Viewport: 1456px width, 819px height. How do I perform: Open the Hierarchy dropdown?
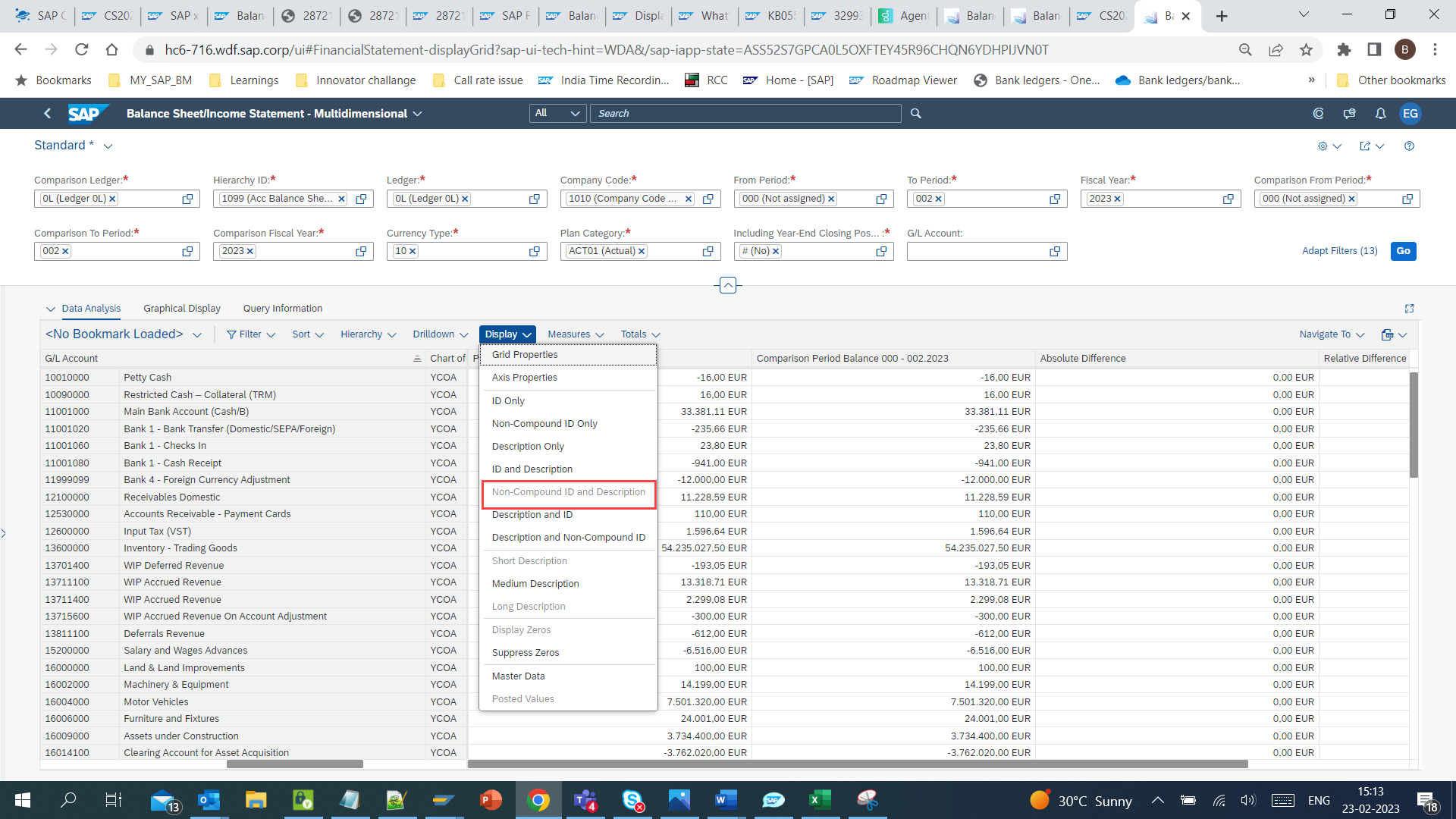(369, 334)
